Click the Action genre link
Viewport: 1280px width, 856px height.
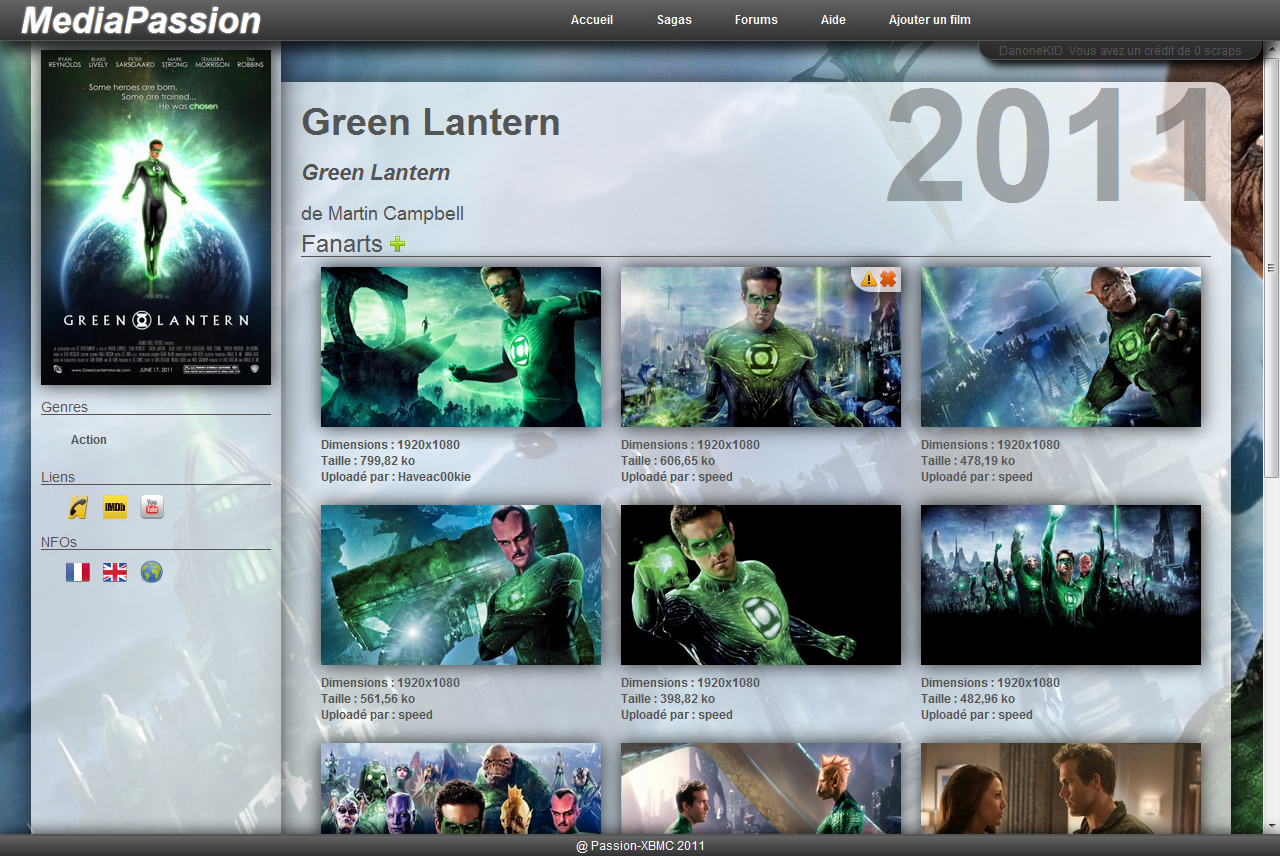89,440
